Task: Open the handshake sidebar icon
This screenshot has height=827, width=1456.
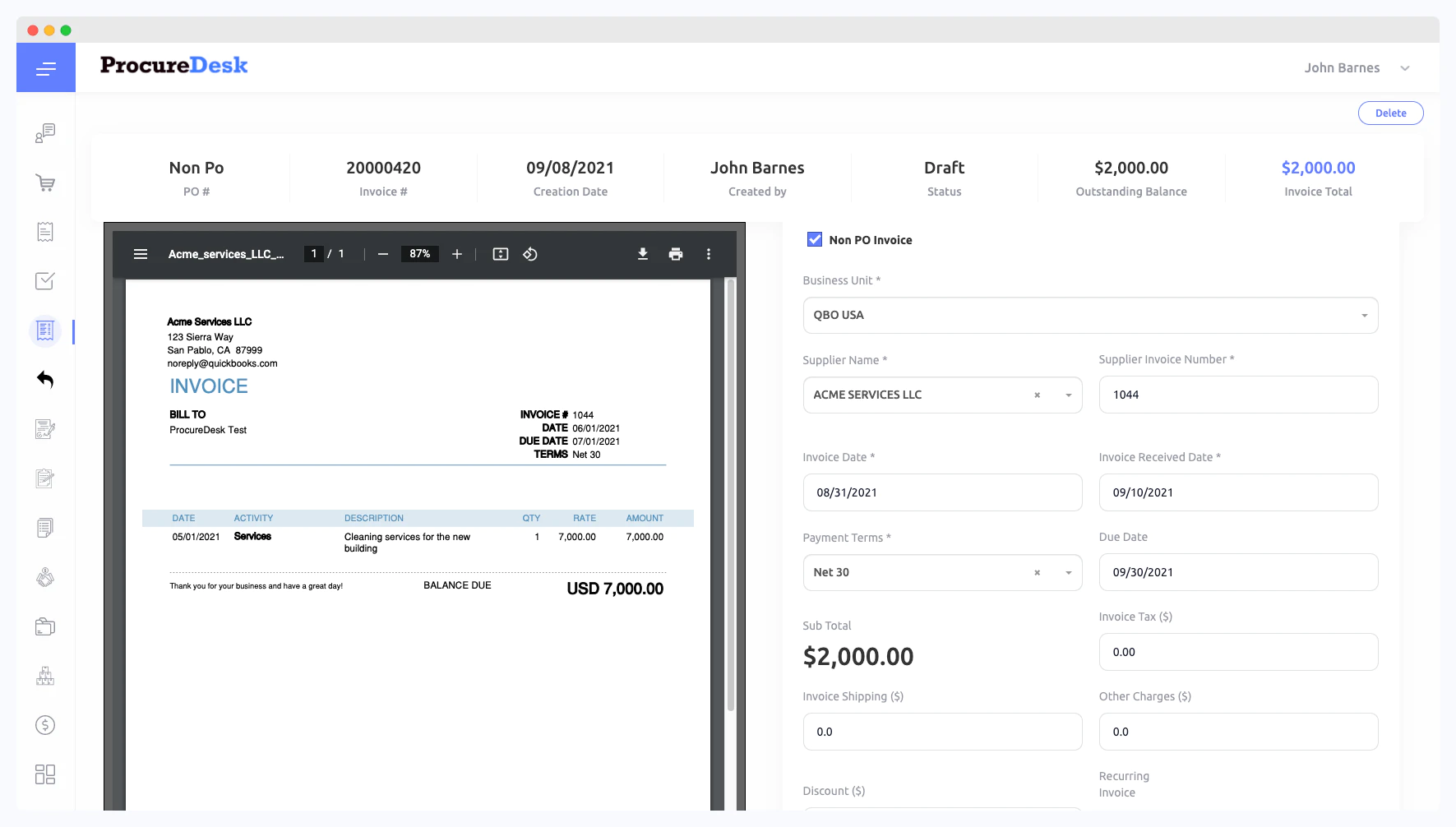Action: [45, 577]
